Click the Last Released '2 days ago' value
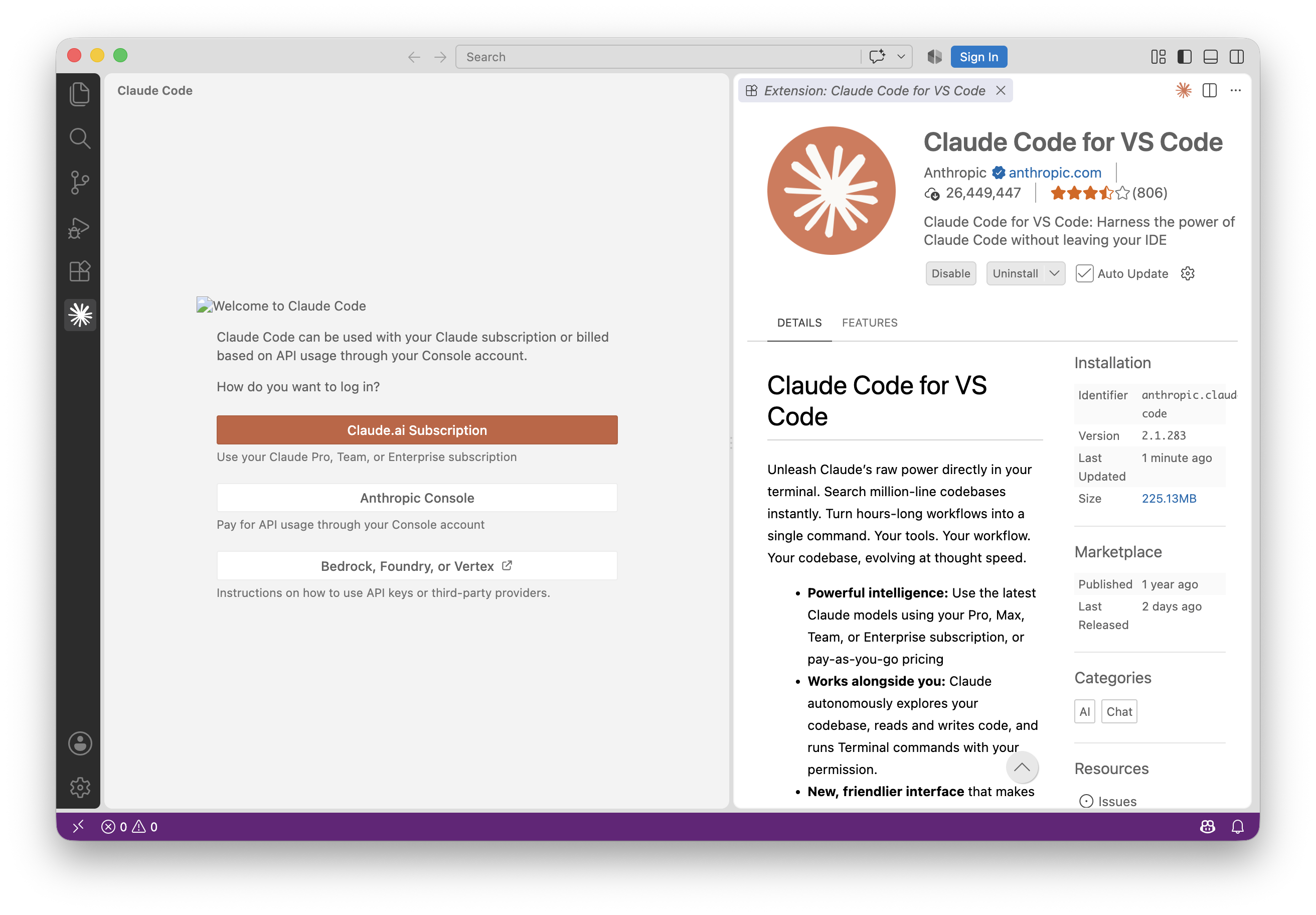The height and width of the screenshot is (915, 1316). point(1172,606)
